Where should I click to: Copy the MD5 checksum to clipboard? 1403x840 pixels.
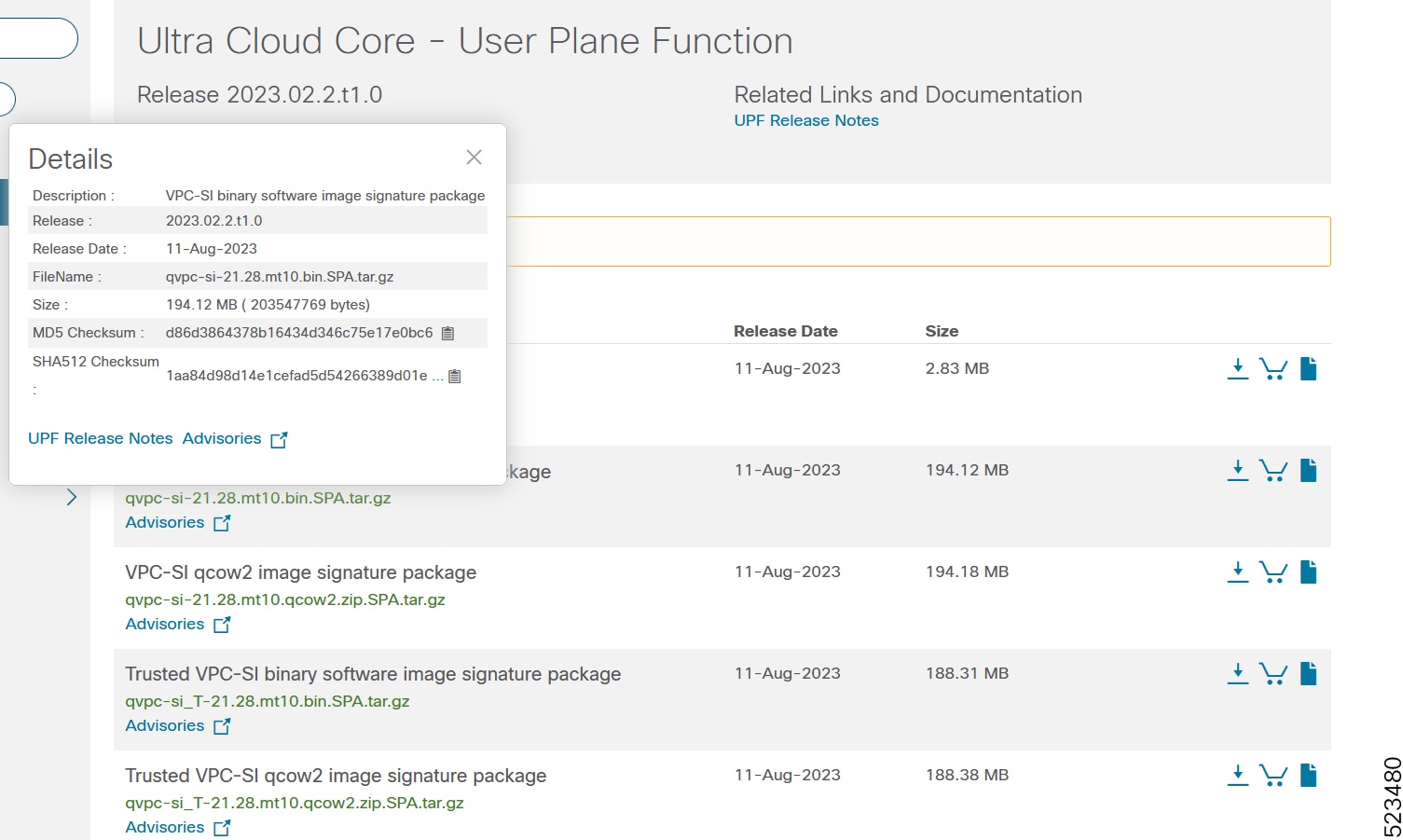[447, 333]
